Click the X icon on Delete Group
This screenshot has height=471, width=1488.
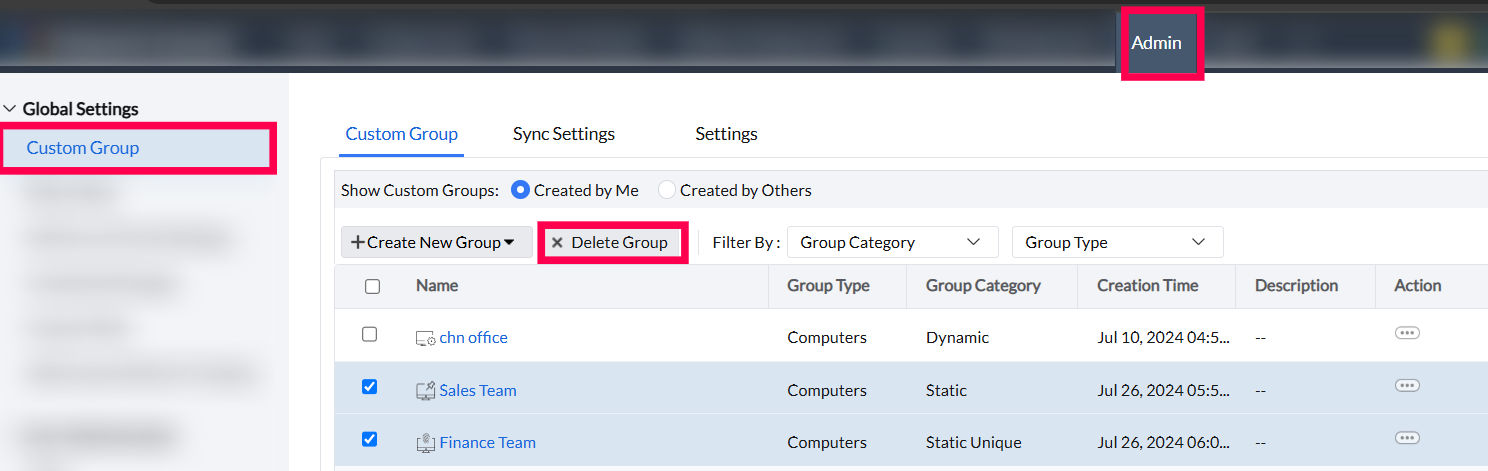pos(558,243)
